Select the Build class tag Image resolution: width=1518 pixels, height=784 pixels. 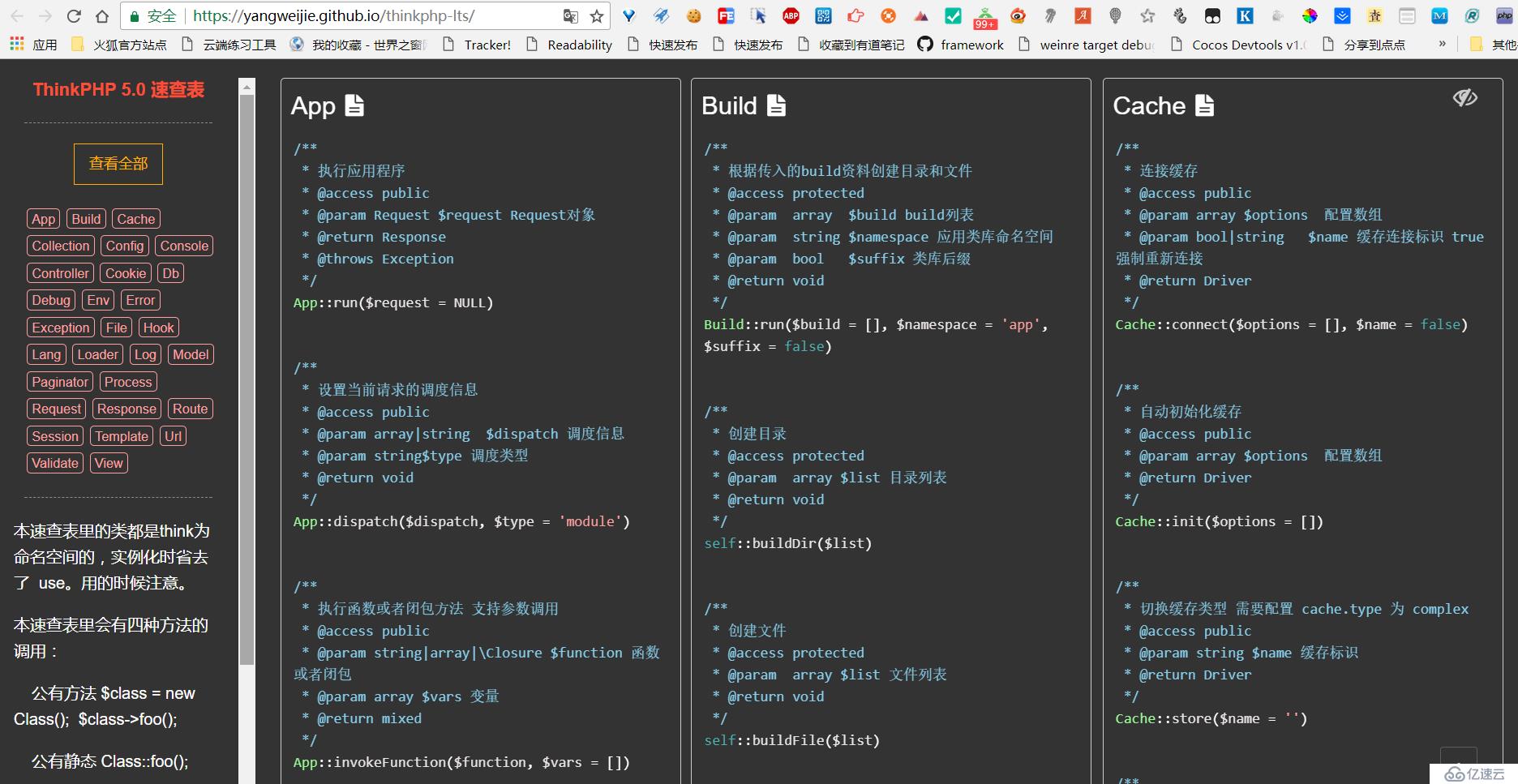point(86,219)
